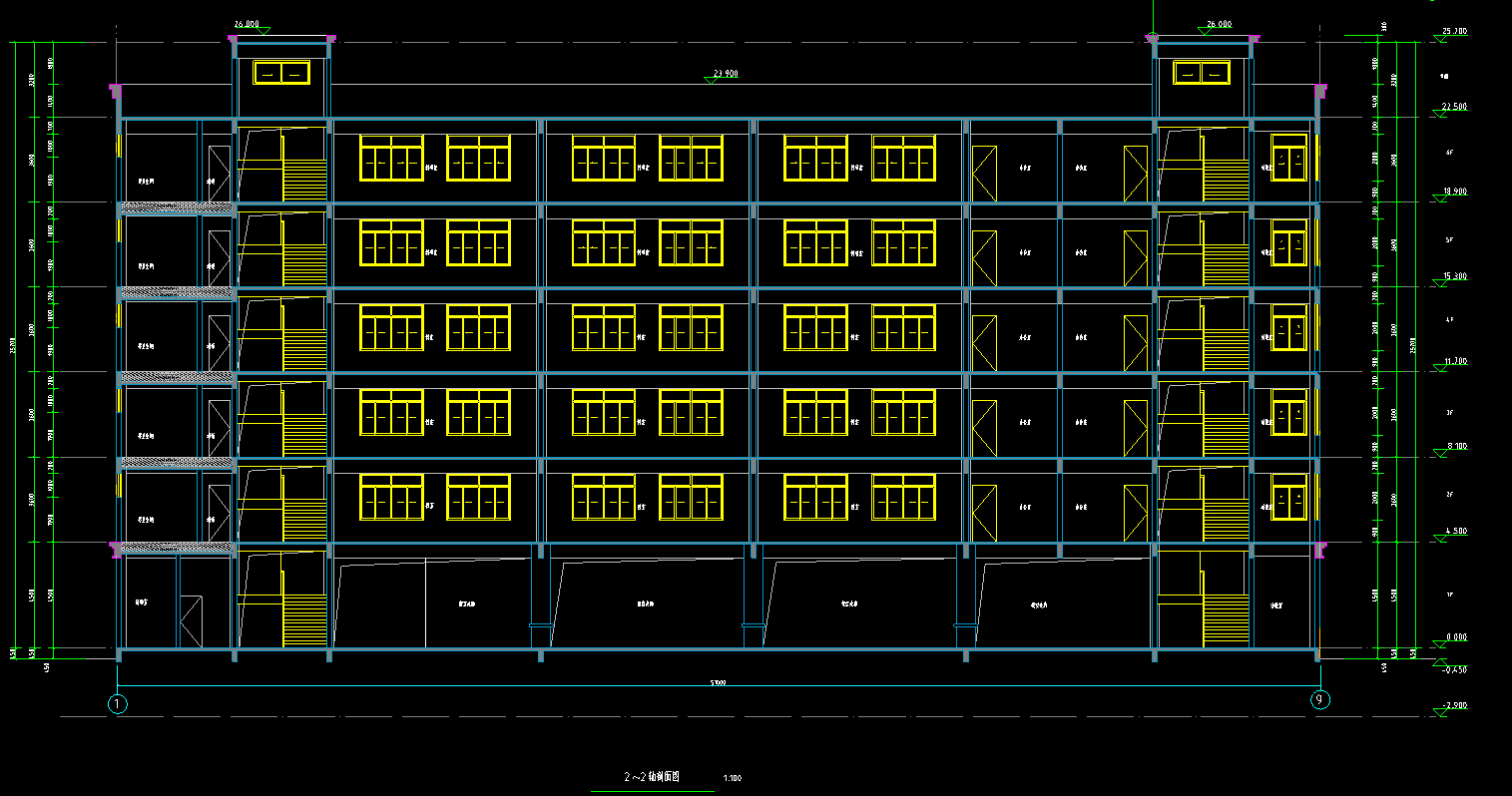
Task: Select the 22.500 elevation marker
Action: (1440, 114)
